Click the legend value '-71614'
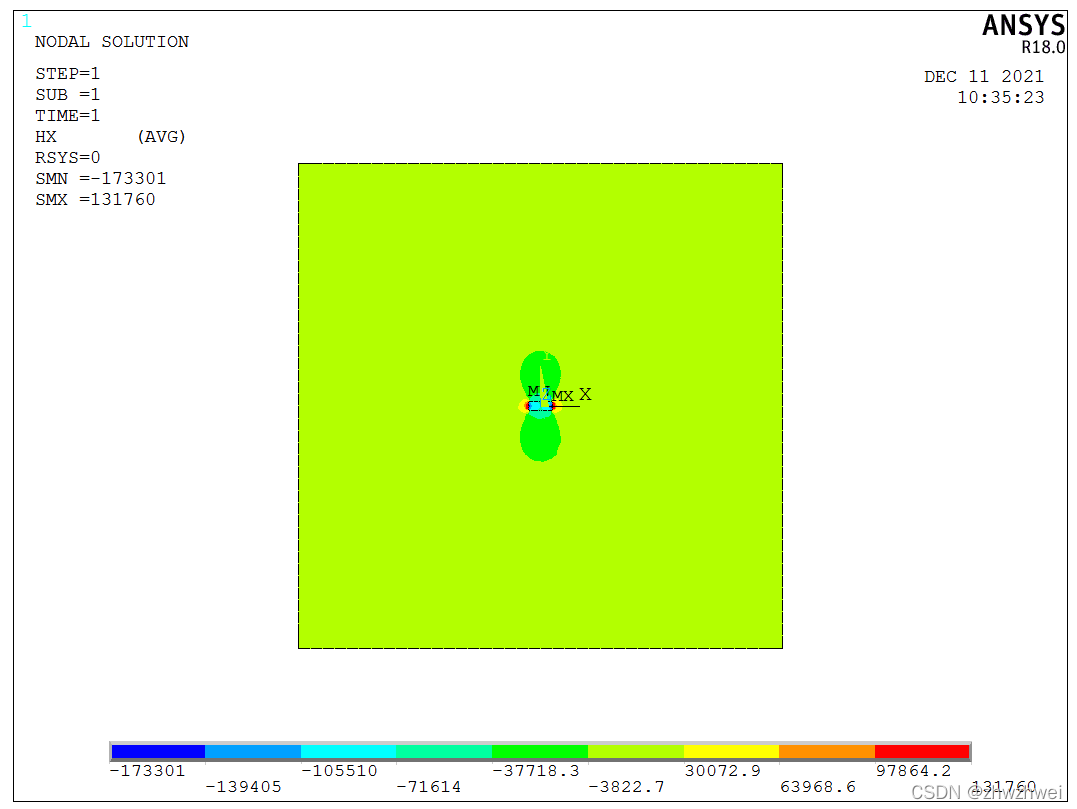 tap(429, 787)
